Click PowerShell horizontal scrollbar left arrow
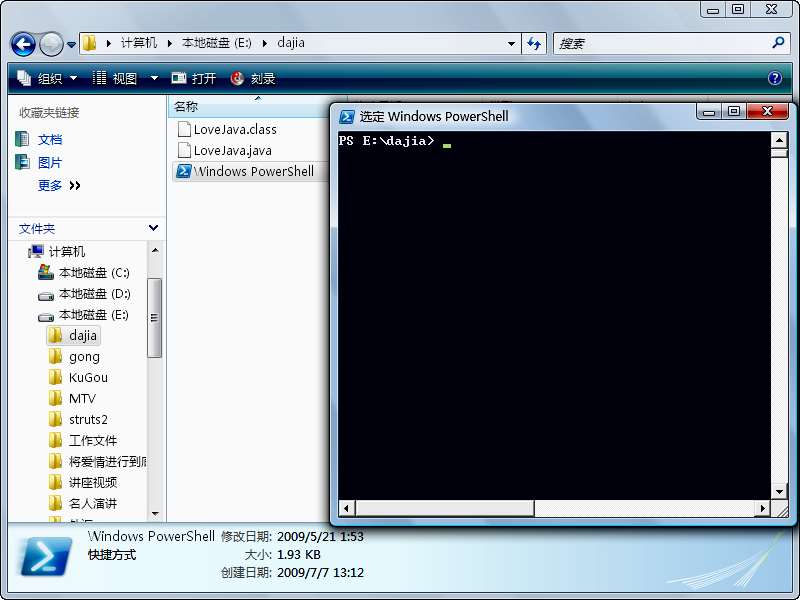The image size is (800, 600). [x=347, y=508]
